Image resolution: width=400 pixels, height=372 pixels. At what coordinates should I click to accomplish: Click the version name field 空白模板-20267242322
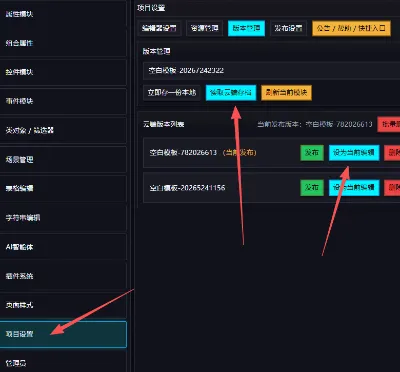pyautogui.click(x=271, y=70)
